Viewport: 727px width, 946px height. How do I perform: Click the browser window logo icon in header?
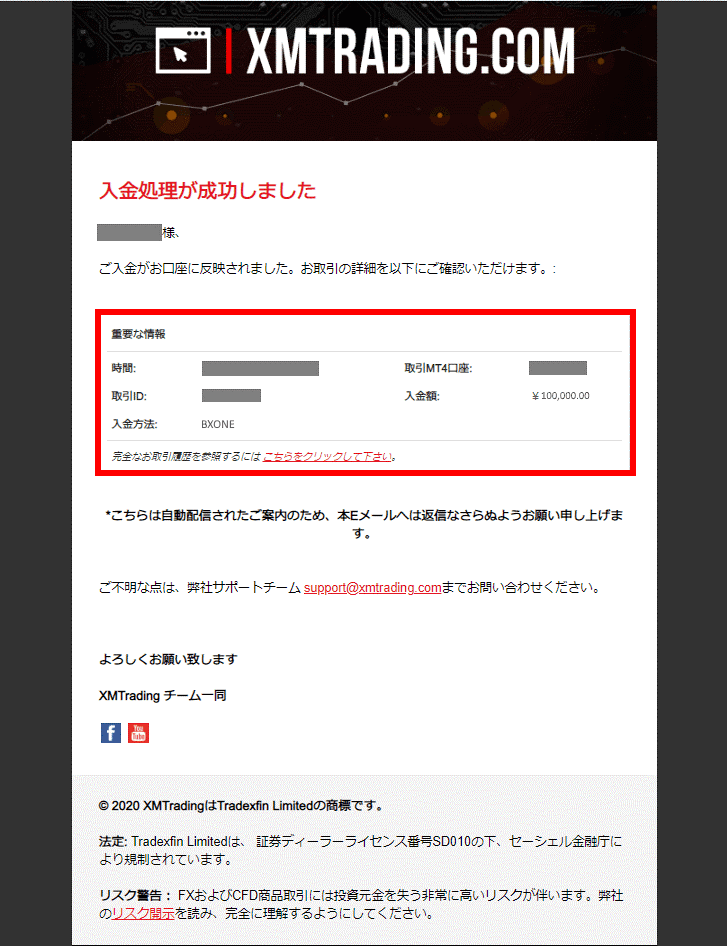(x=183, y=51)
